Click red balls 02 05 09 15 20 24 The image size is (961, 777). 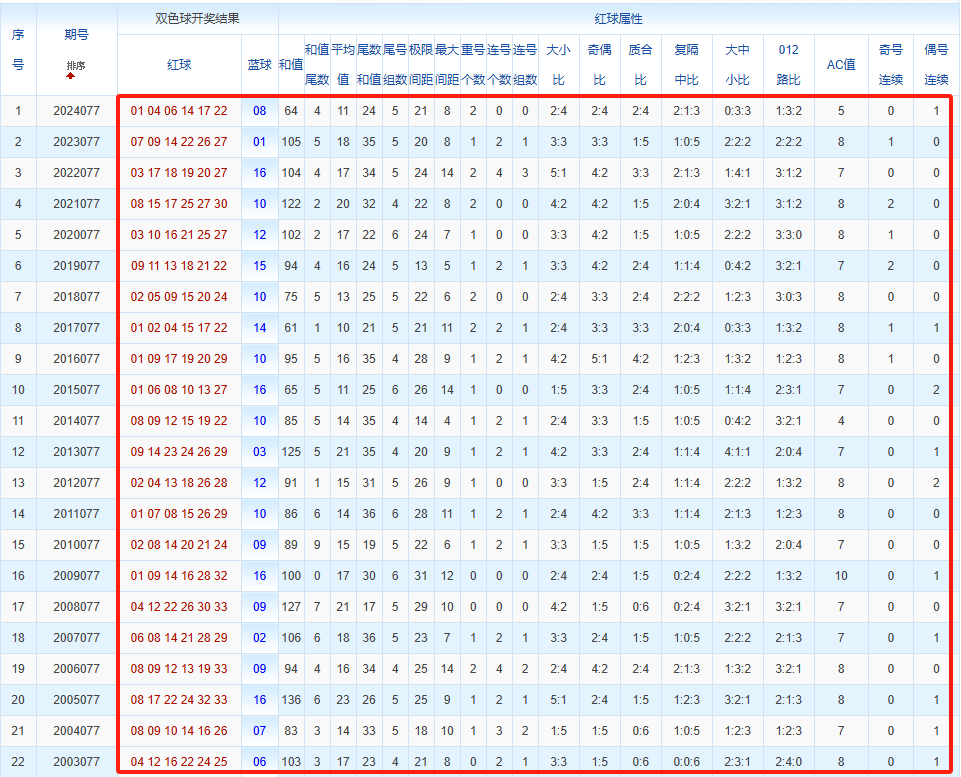[179, 297]
